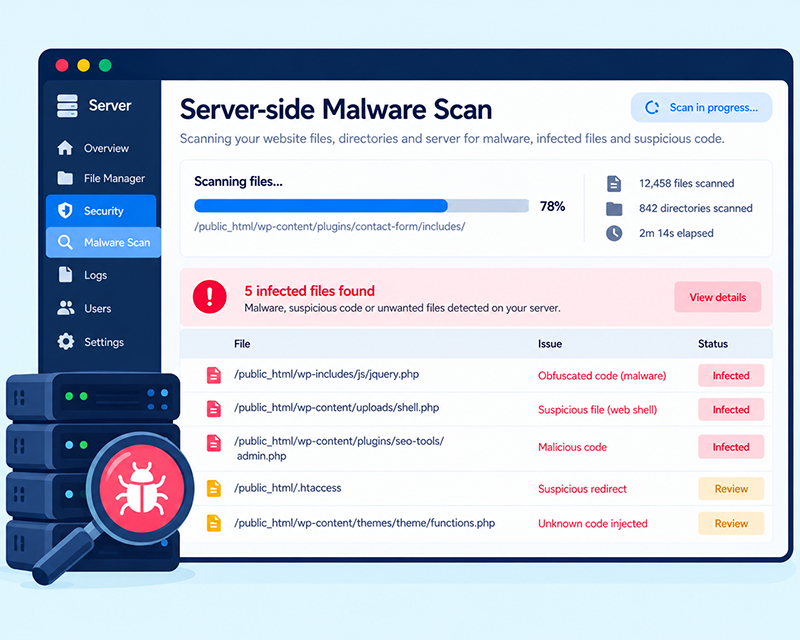Click the Suspicious redirect issue text
Screen dimensions: 800x640
582,488
